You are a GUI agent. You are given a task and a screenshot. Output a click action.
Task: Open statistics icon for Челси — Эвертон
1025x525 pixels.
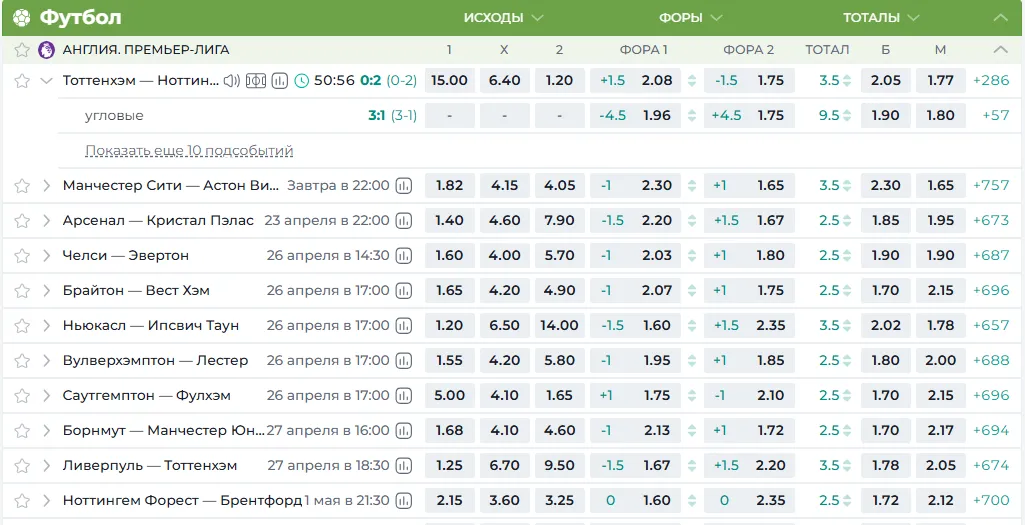click(404, 256)
